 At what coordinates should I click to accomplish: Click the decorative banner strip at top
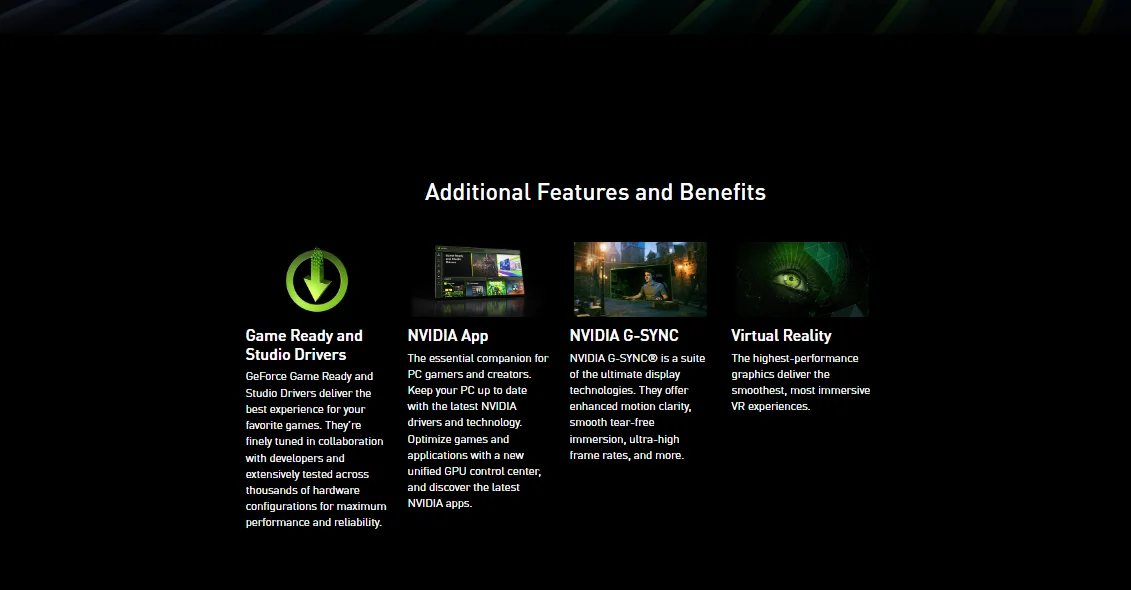(565, 15)
